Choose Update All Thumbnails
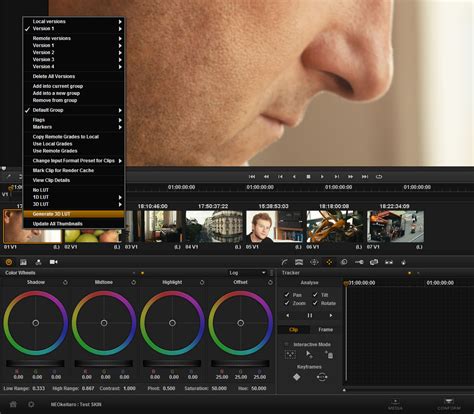 pyautogui.click(x=74, y=224)
